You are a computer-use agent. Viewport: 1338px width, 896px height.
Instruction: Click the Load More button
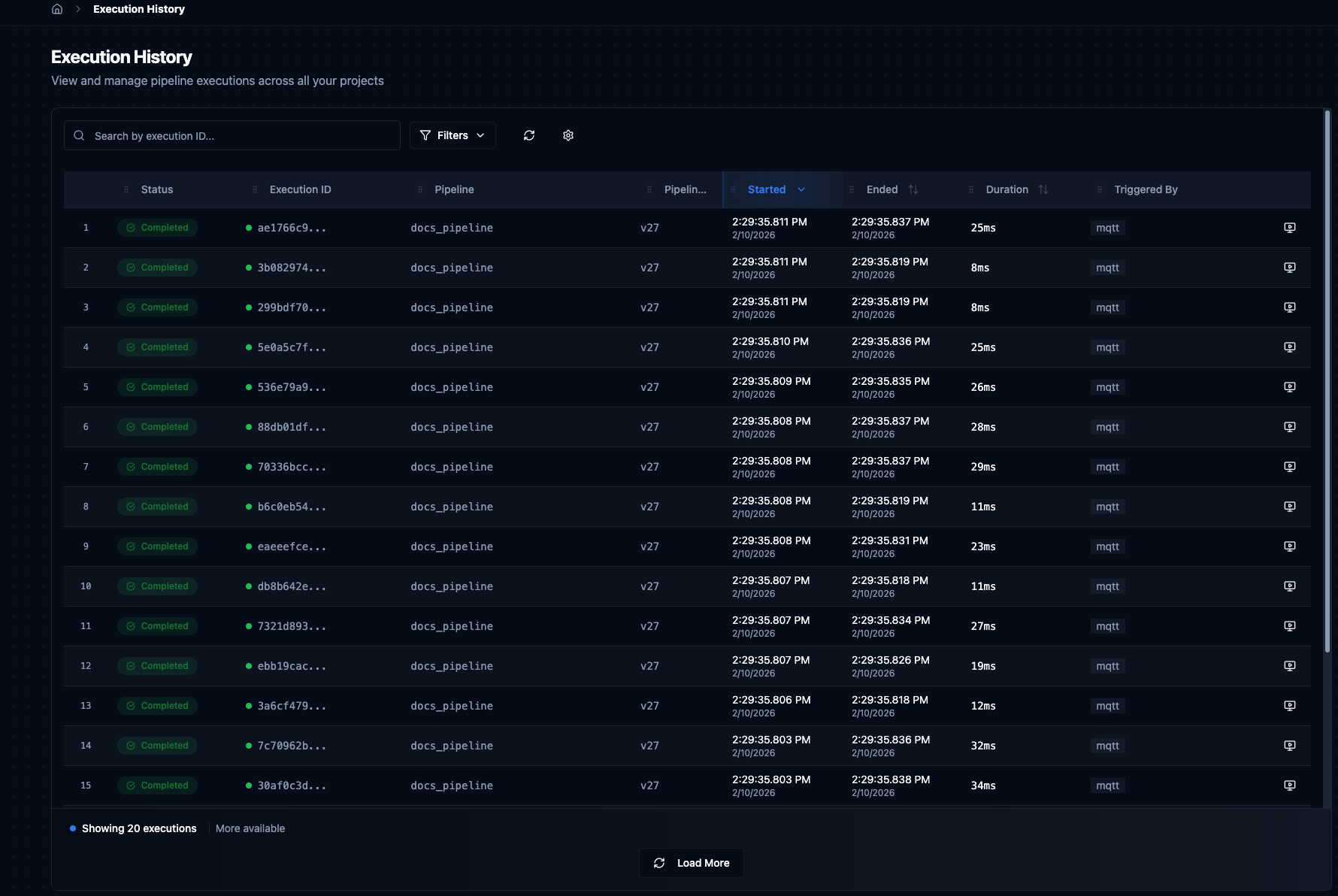[692, 863]
